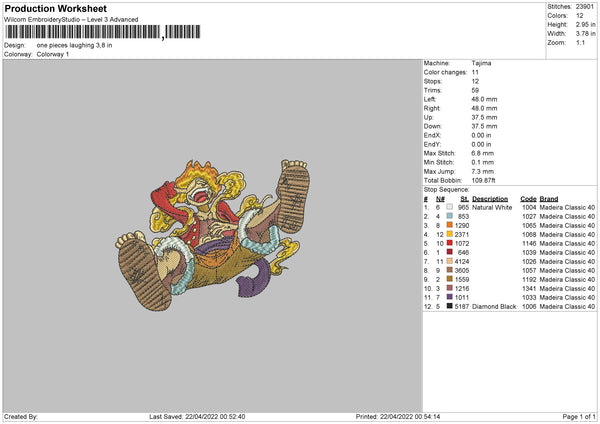Click the Code column header

tap(528, 199)
